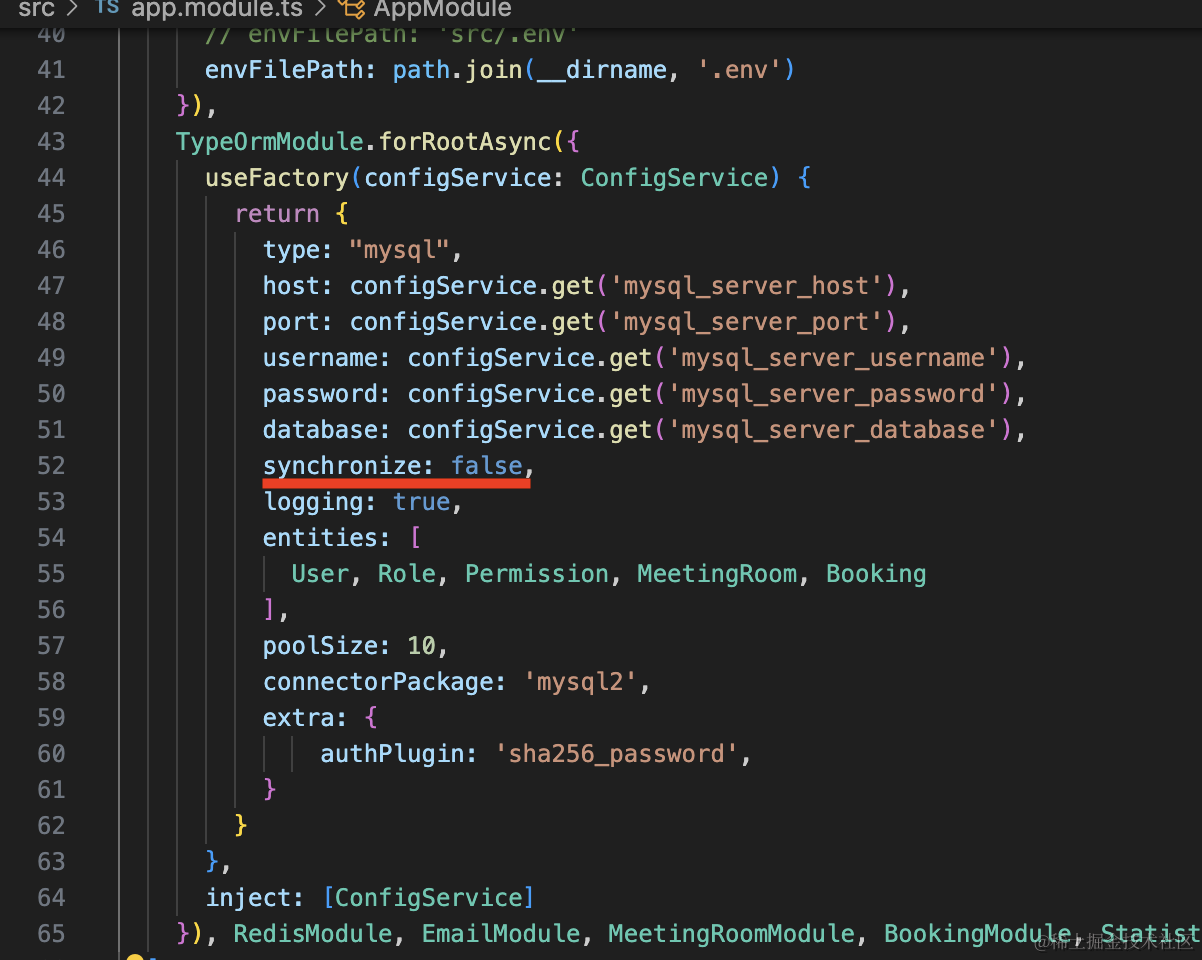Click the chevron after src in breadcrumb

pos(74,9)
